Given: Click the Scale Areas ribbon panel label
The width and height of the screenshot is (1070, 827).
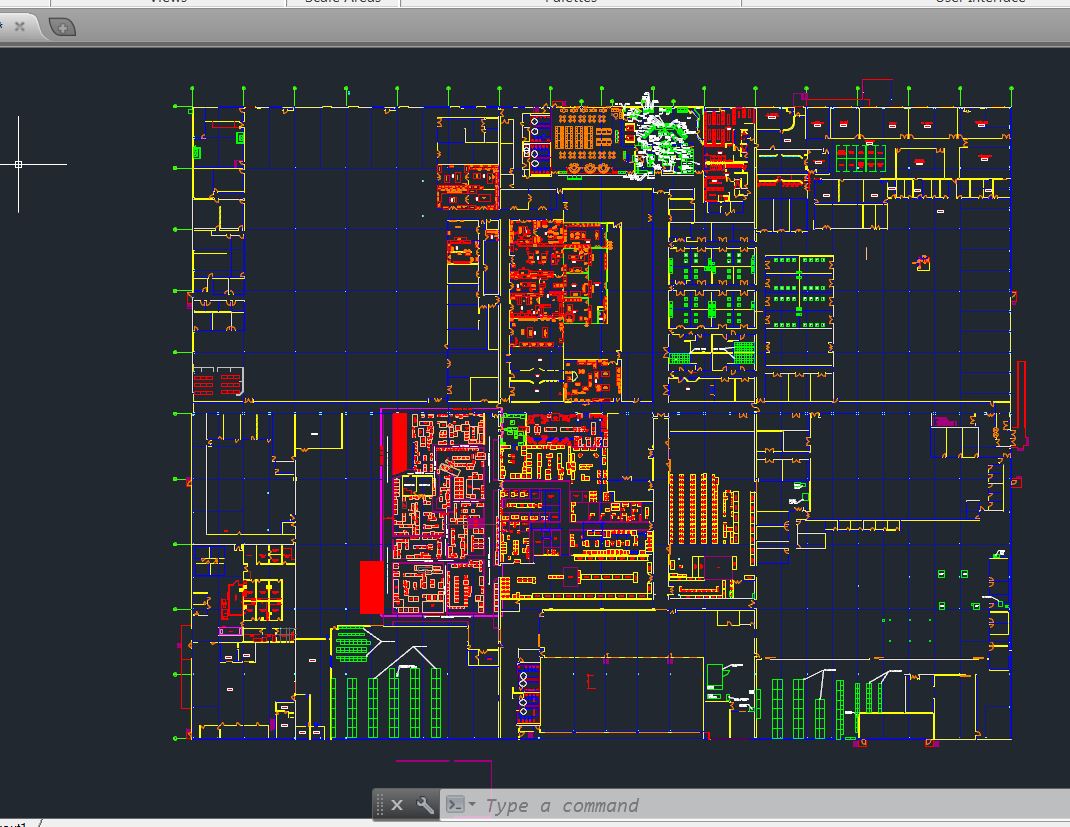Looking at the screenshot, I should click(340, 2).
